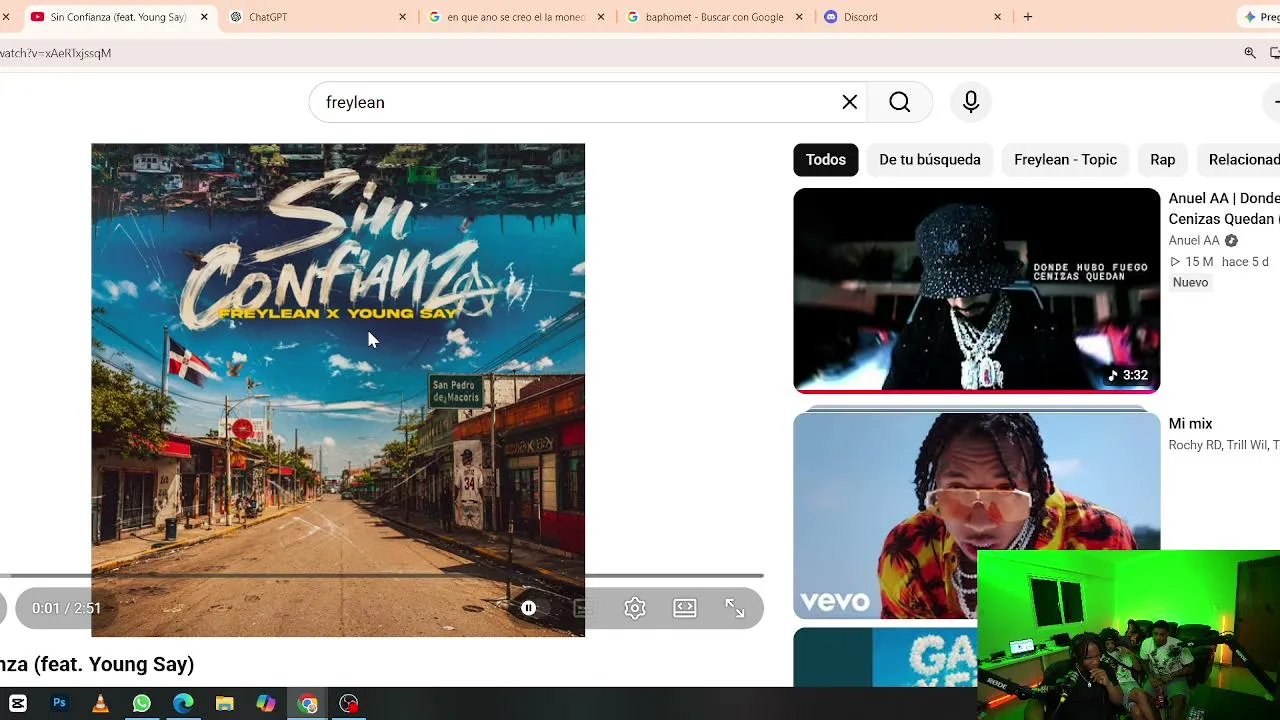Image resolution: width=1280 pixels, height=720 pixels.
Task: Close the Sin Confianza YouTube tab
Action: click(x=204, y=17)
